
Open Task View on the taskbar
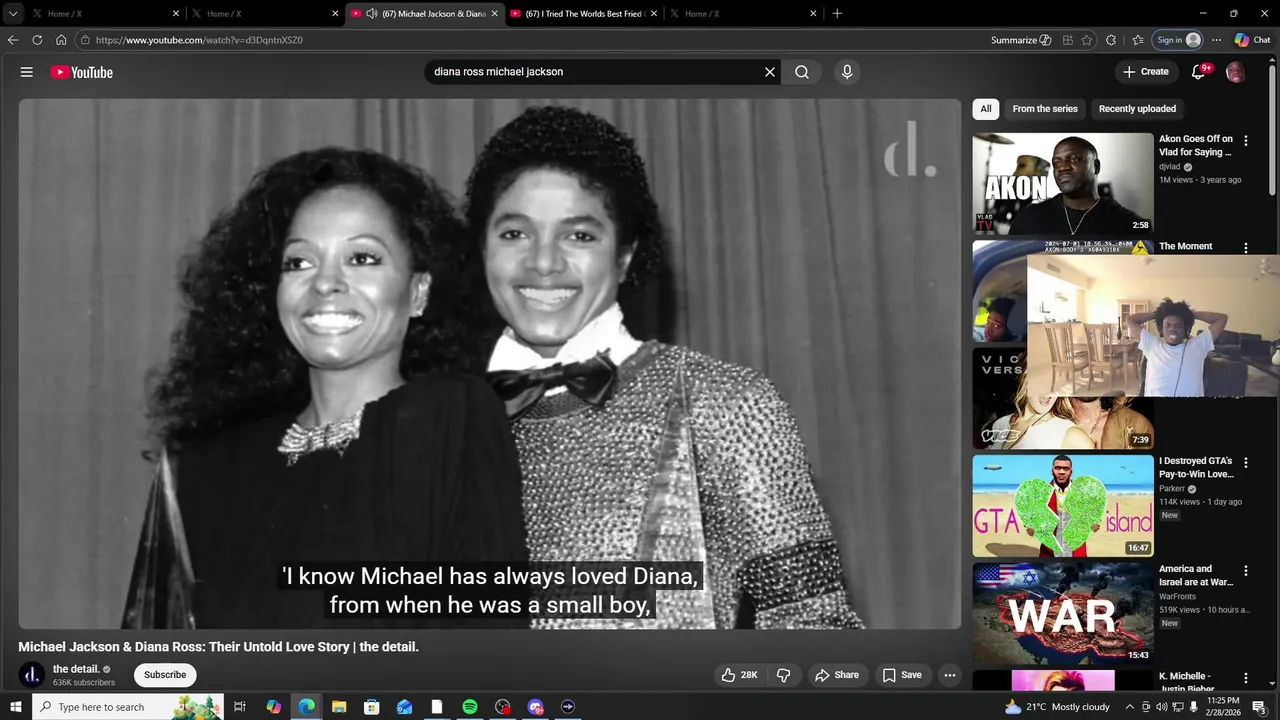[240, 707]
